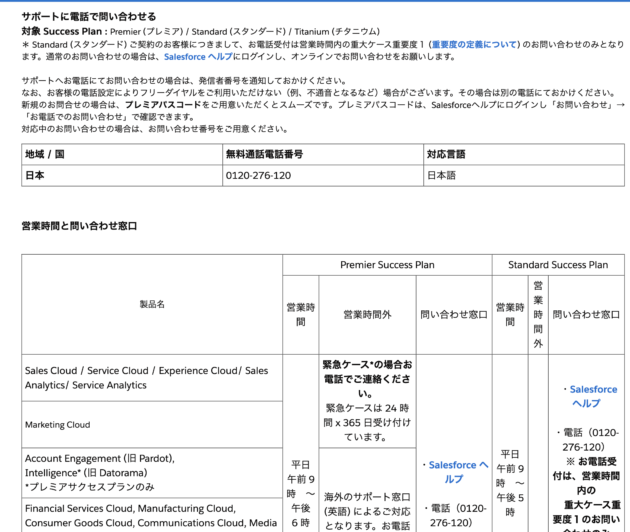Open the 重要度の定義について link

pyautogui.click(x=475, y=44)
